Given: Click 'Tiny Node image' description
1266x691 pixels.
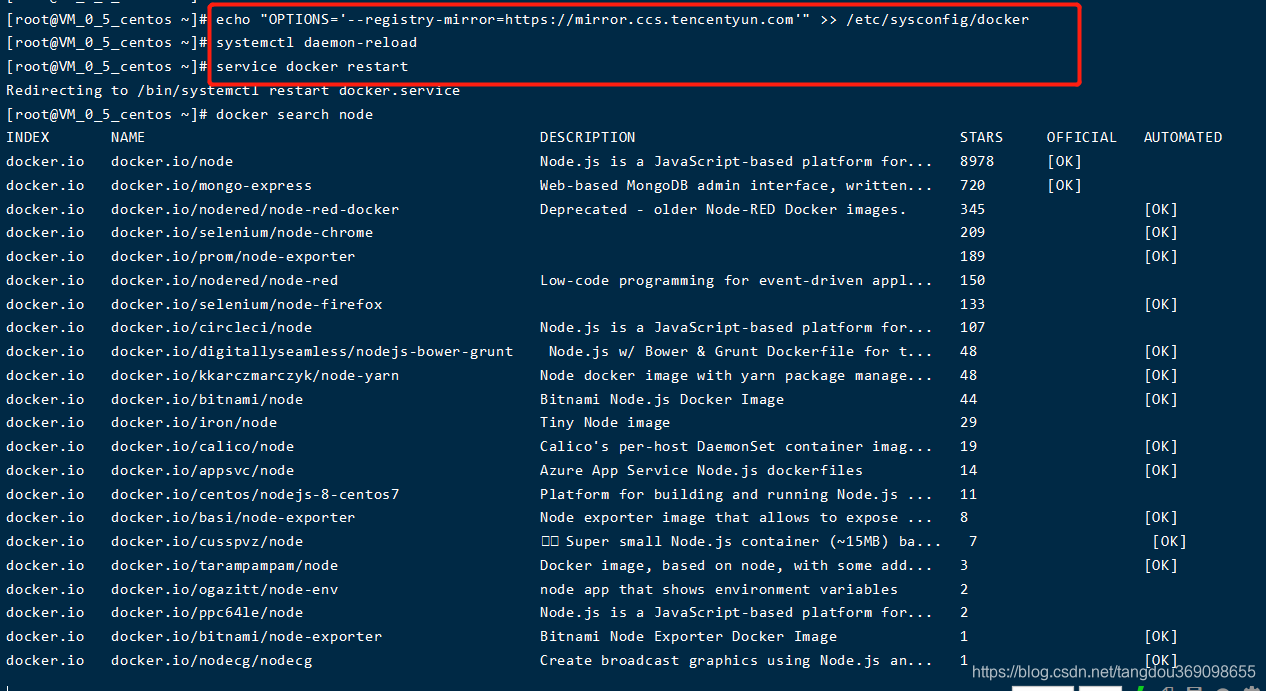Looking at the screenshot, I should tap(605, 422).
